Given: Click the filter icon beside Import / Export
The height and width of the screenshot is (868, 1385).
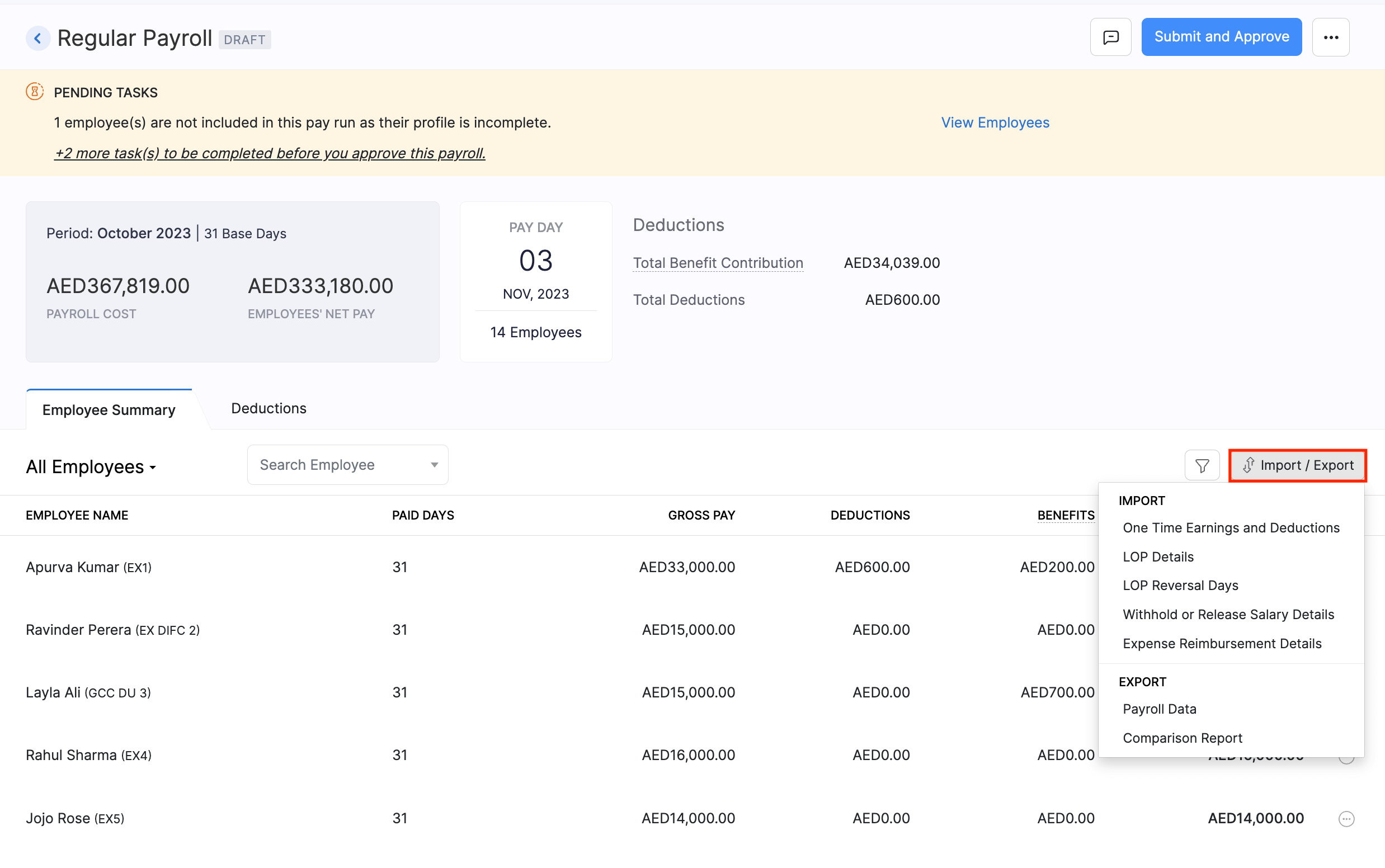Looking at the screenshot, I should 1202,465.
